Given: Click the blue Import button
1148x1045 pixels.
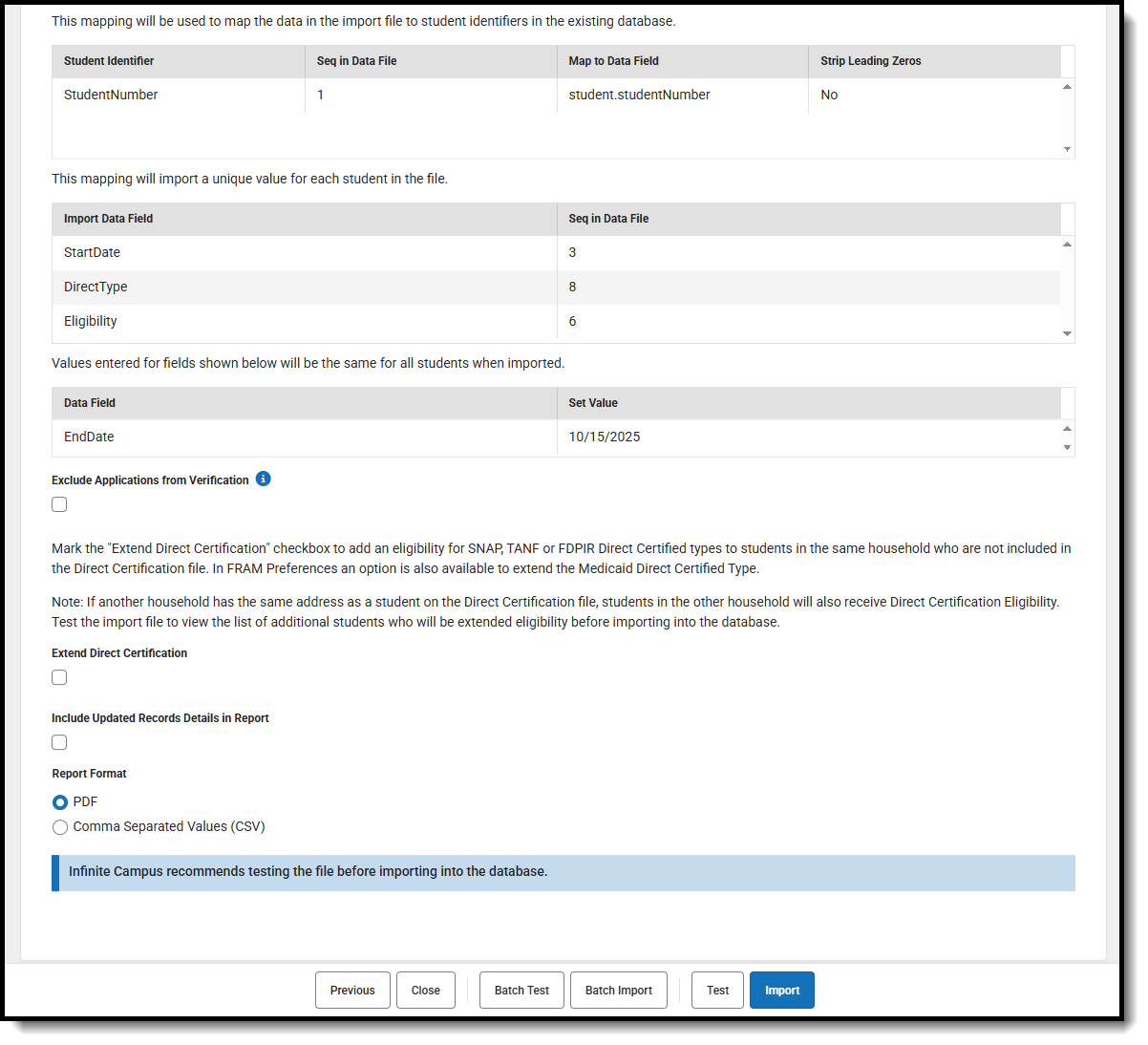Looking at the screenshot, I should point(782,990).
